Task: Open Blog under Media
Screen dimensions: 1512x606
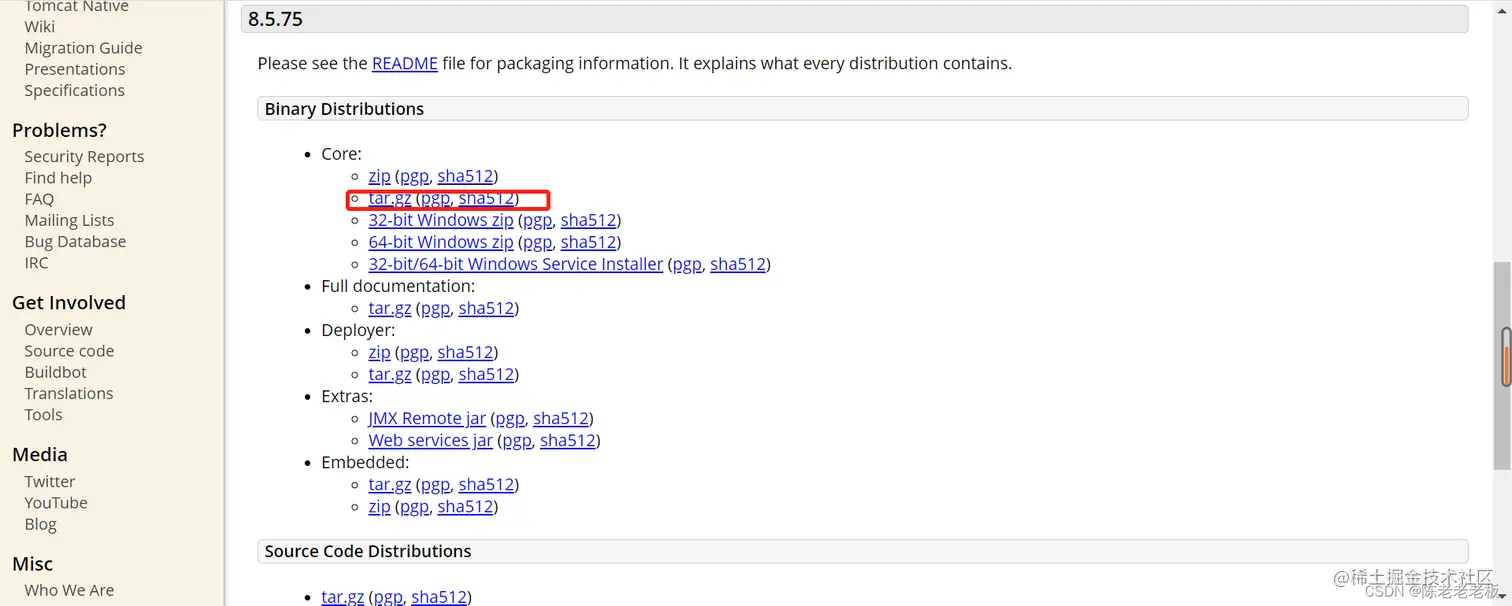Action: point(40,524)
